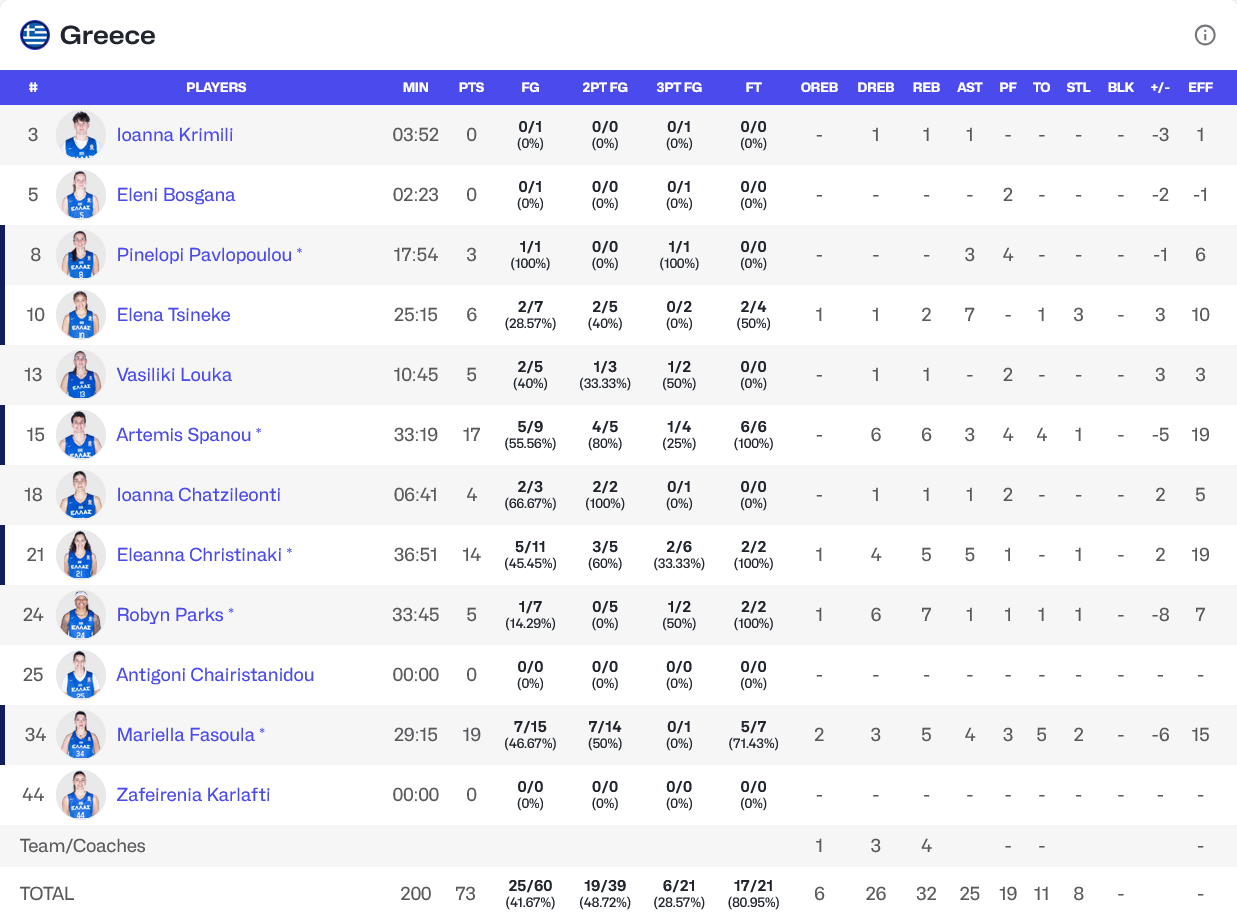Image resolution: width=1237 pixels, height=920 pixels.
Task: Click Eleanna Christinaki's name link
Action: (x=199, y=555)
